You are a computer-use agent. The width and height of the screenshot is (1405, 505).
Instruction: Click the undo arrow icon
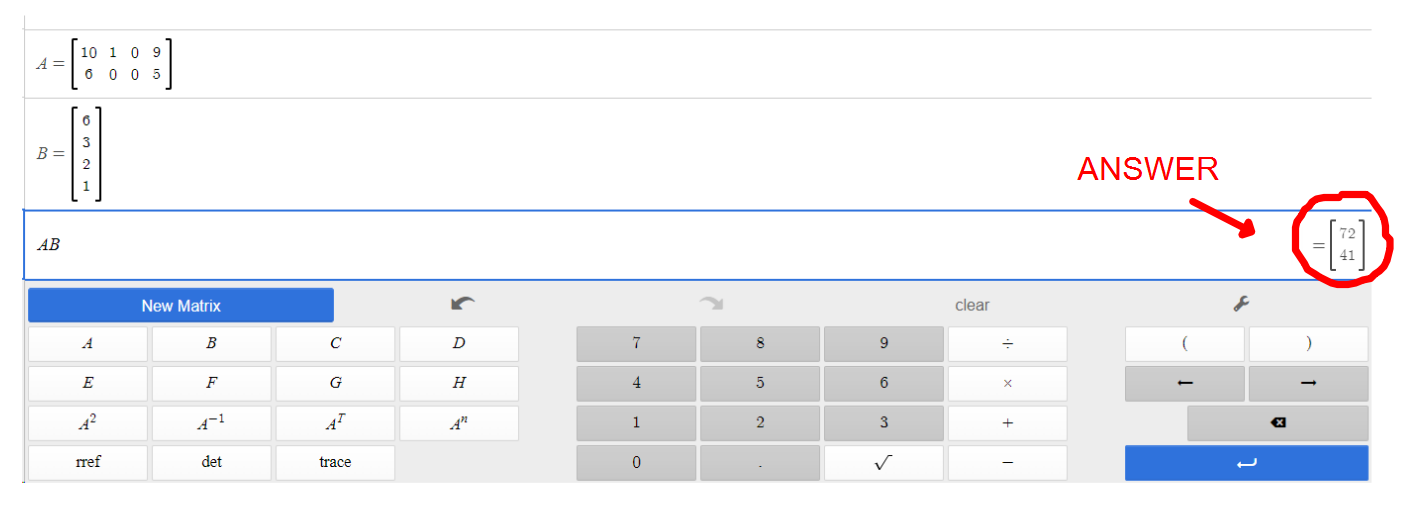coord(462,304)
